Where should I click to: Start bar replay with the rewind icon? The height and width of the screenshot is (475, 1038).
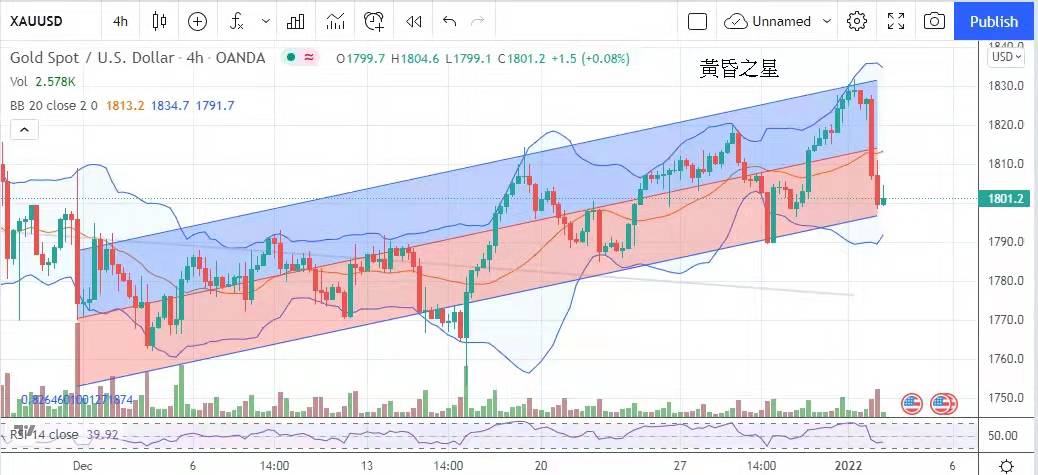click(x=411, y=21)
